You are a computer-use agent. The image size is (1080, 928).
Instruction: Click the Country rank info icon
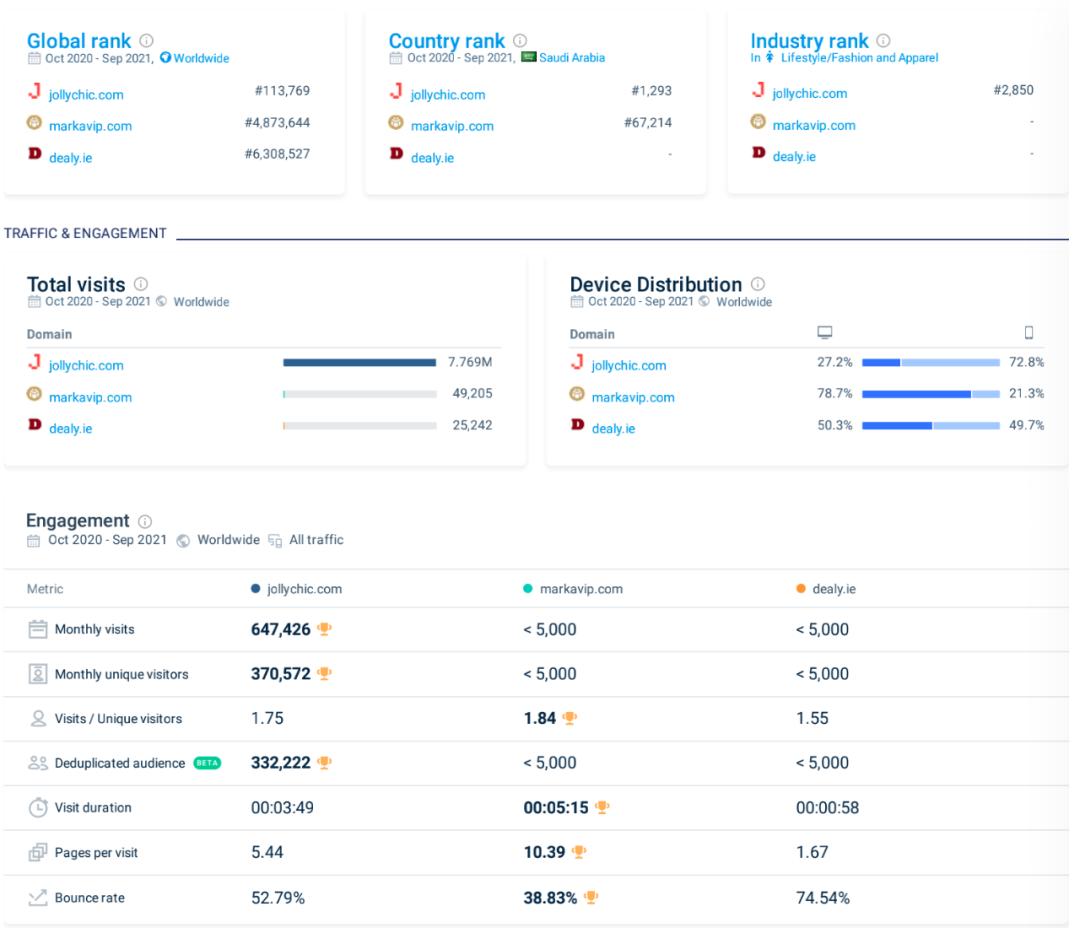(520, 41)
